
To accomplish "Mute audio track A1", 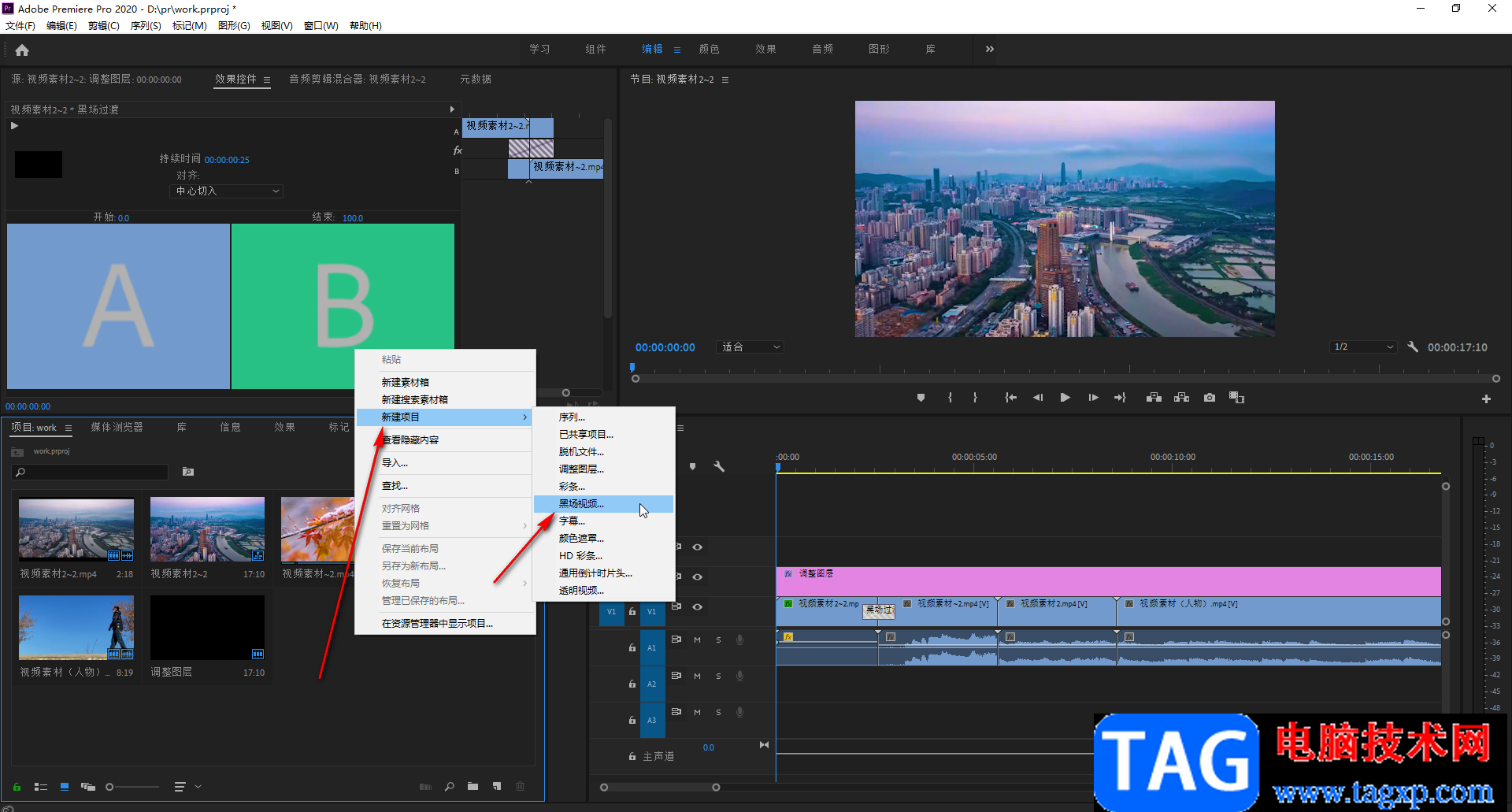I will point(697,640).
